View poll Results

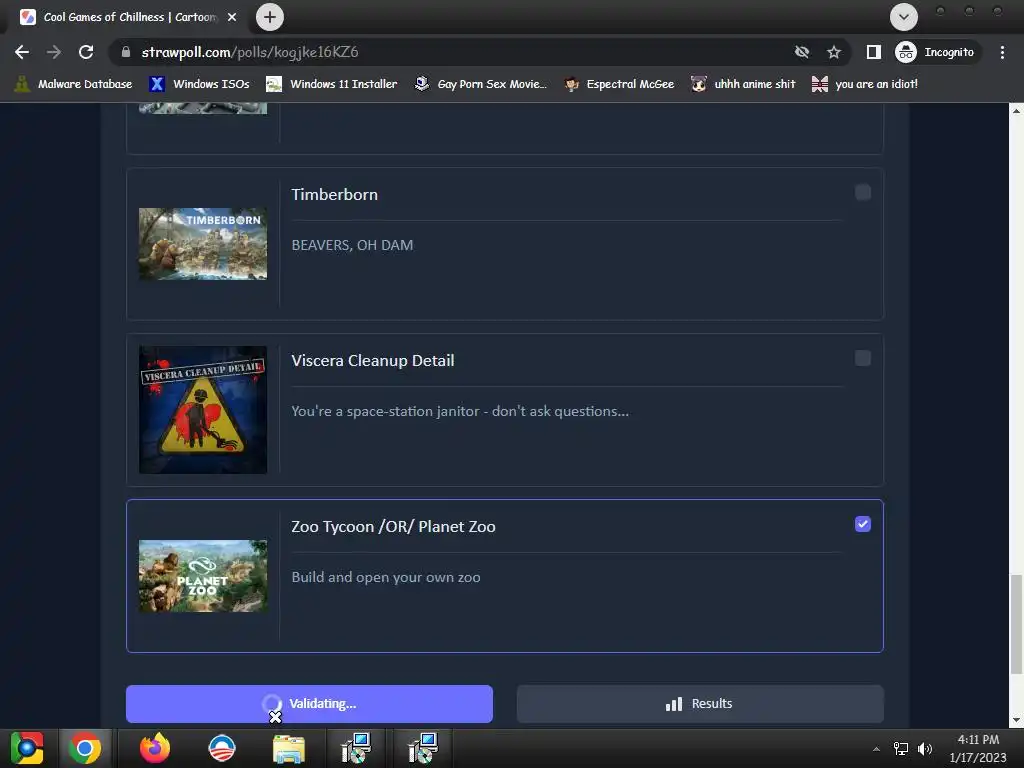700,703
